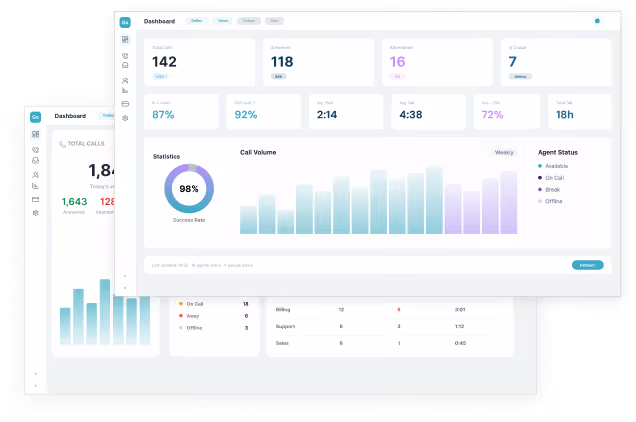This screenshot has width=636, height=422.
Task: Select settings gear icon in back window sidebar
Action: 35,213
